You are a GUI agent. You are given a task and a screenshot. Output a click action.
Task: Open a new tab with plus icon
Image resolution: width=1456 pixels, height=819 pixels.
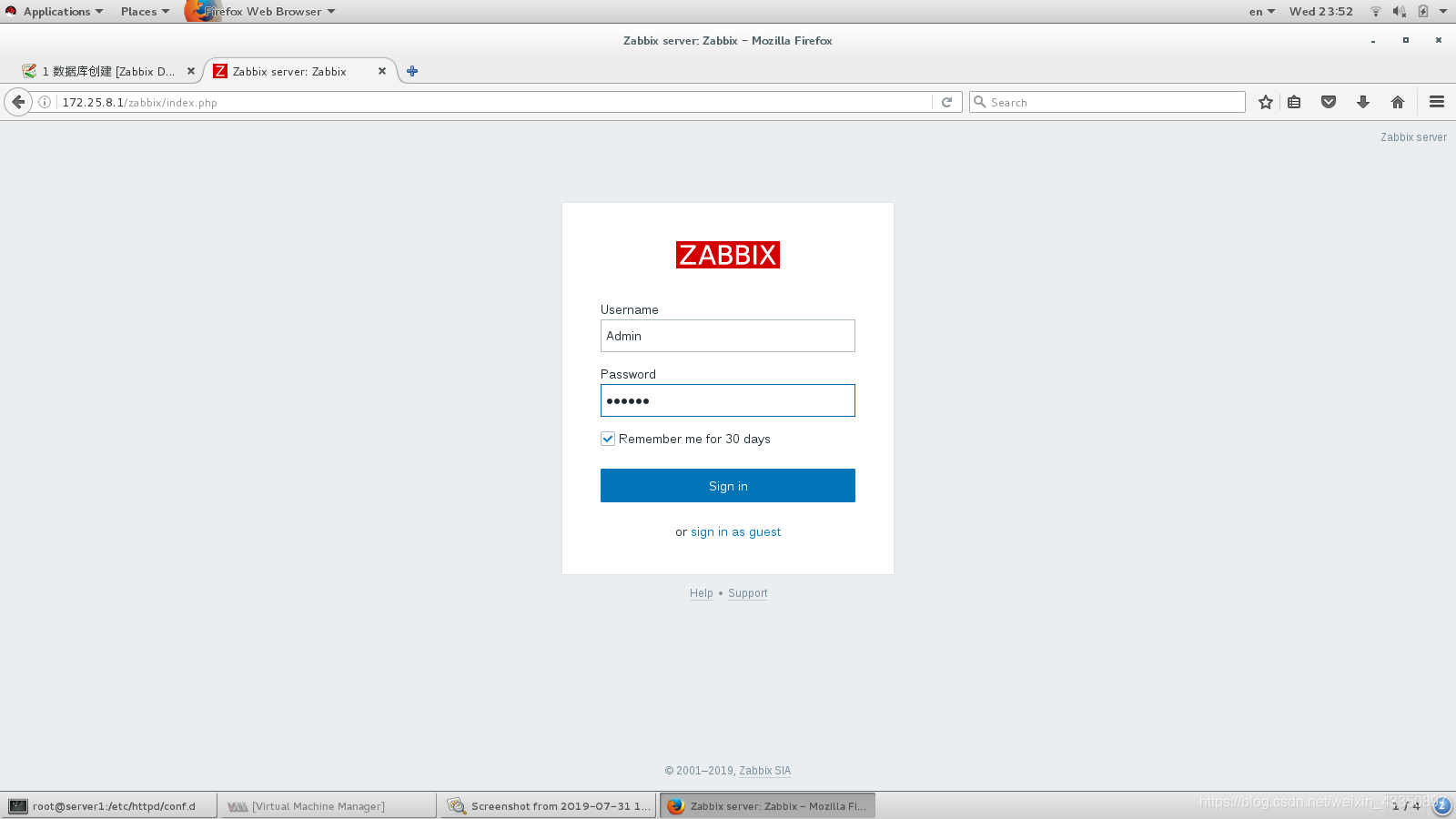[412, 71]
